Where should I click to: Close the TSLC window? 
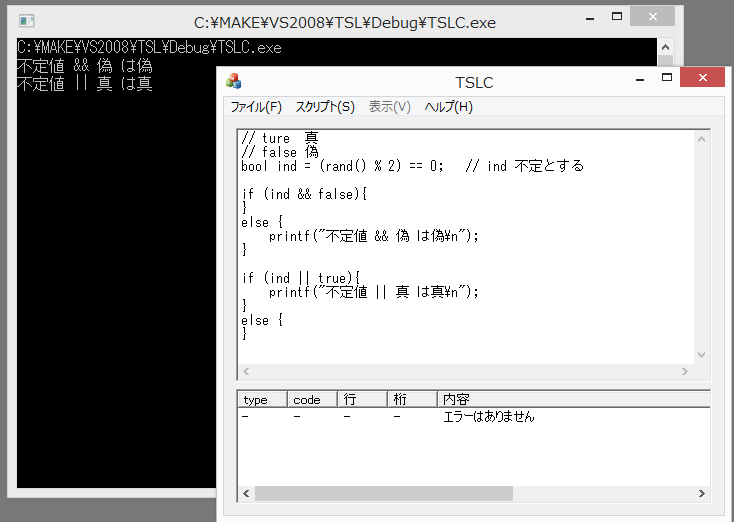(702, 77)
